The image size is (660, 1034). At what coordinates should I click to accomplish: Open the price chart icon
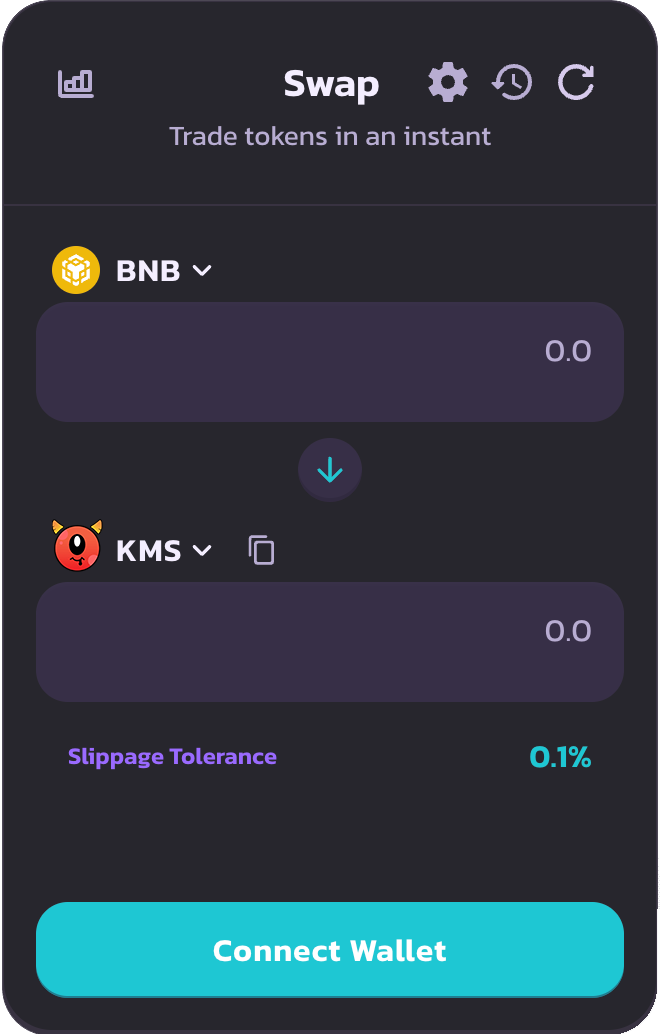76,83
